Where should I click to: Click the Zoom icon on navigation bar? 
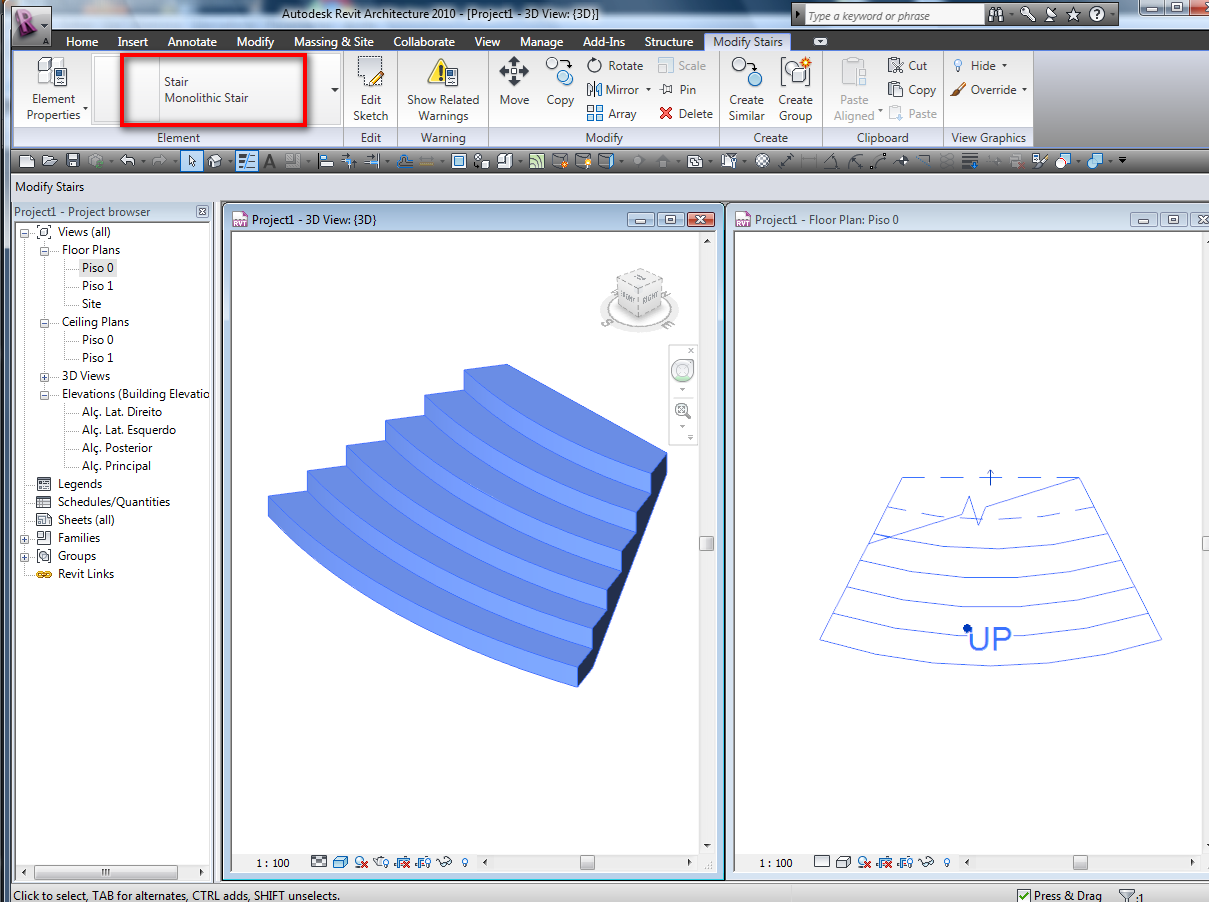point(682,410)
